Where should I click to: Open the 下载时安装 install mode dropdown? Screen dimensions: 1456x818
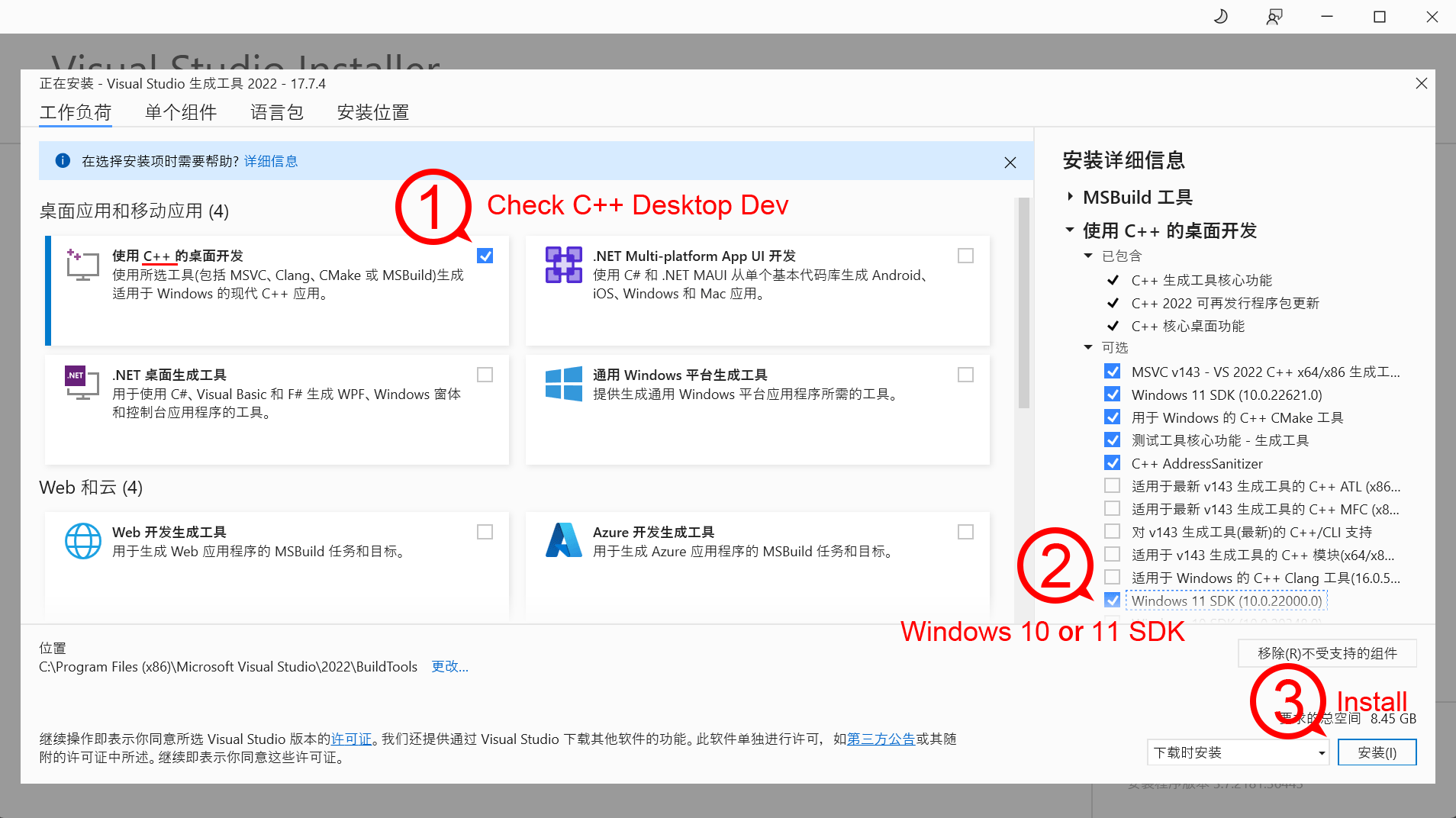point(1237,752)
